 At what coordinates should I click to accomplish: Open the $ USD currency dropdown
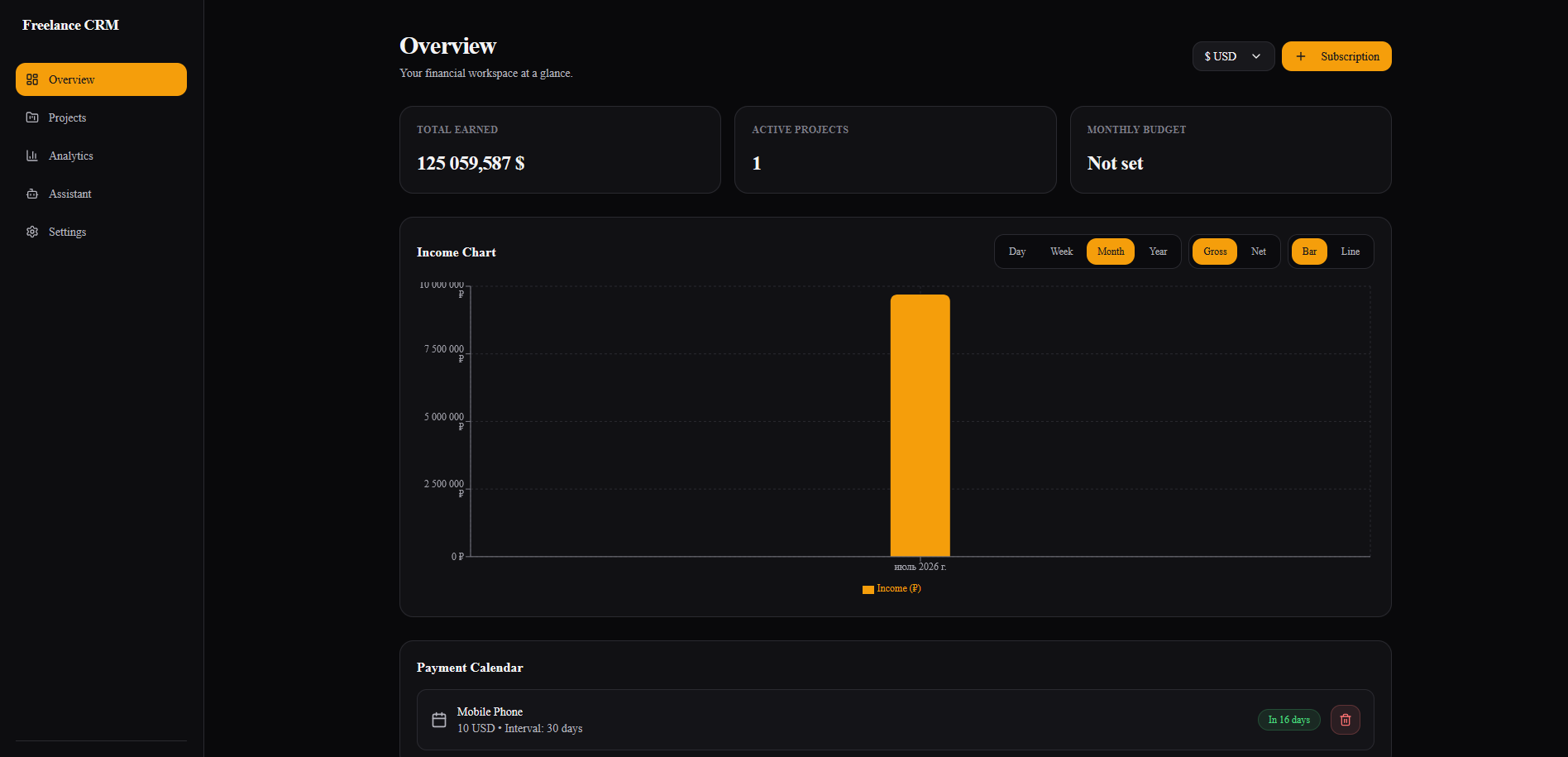1233,56
